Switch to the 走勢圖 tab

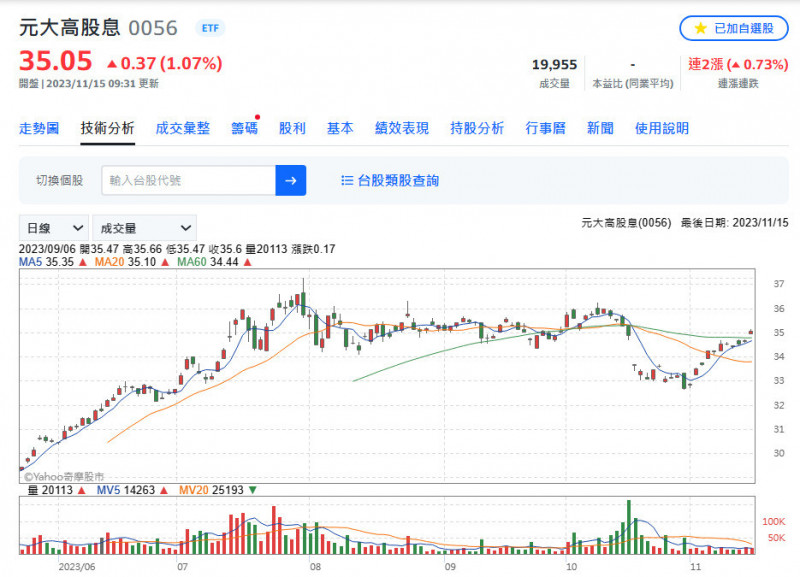tap(39, 128)
